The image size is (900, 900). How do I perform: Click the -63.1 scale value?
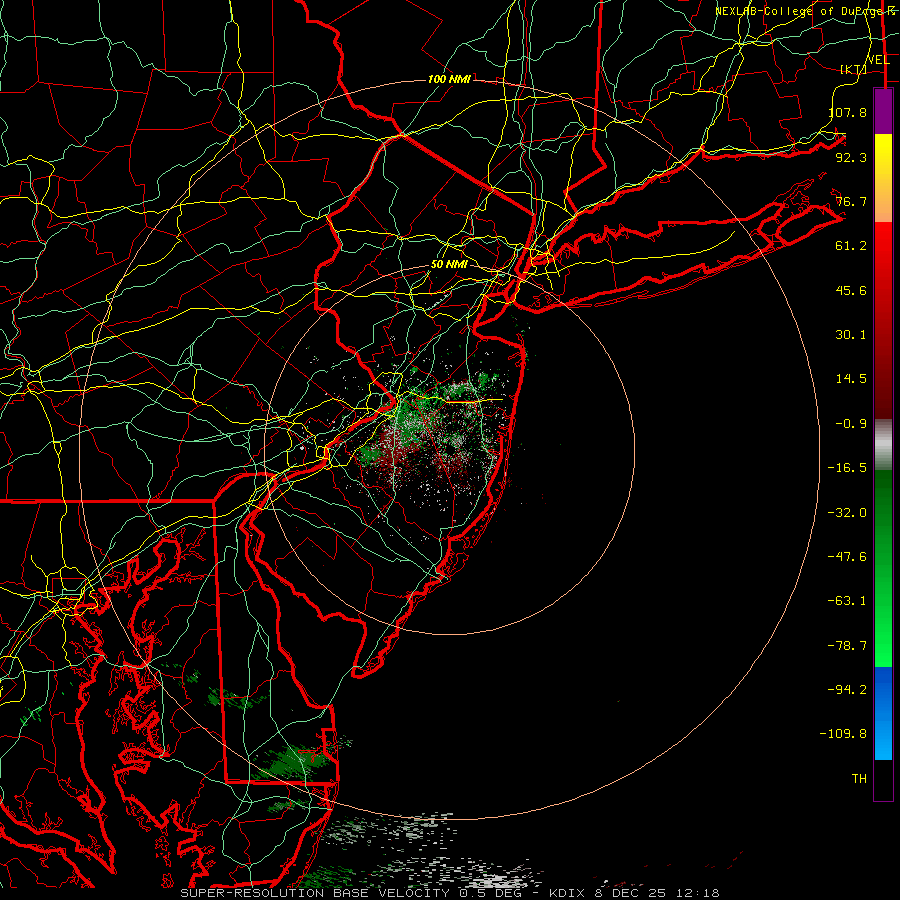pos(848,601)
